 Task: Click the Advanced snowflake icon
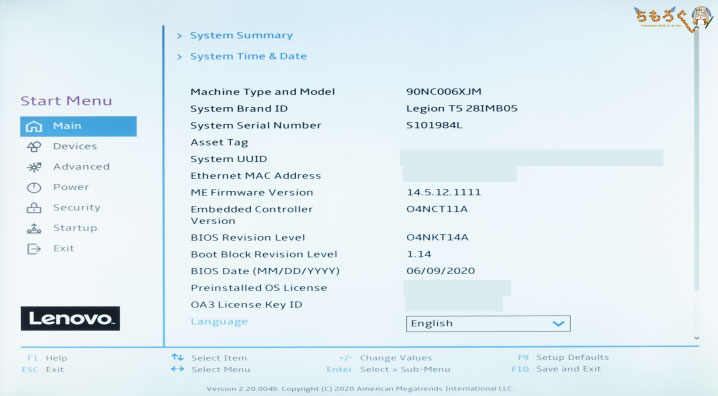point(34,167)
